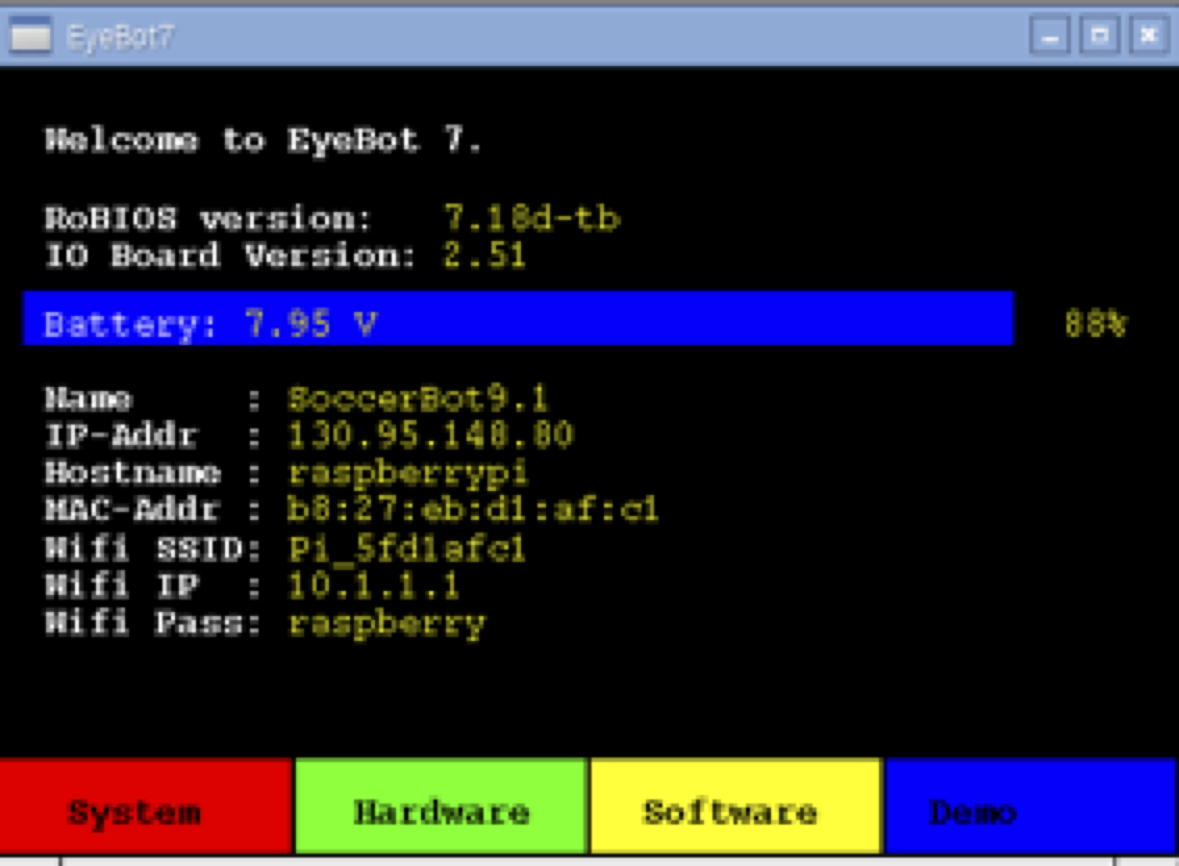Click the EyeBot7 window icon
The width and height of the screenshot is (1179, 866).
pyautogui.click(x=30, y=38)
